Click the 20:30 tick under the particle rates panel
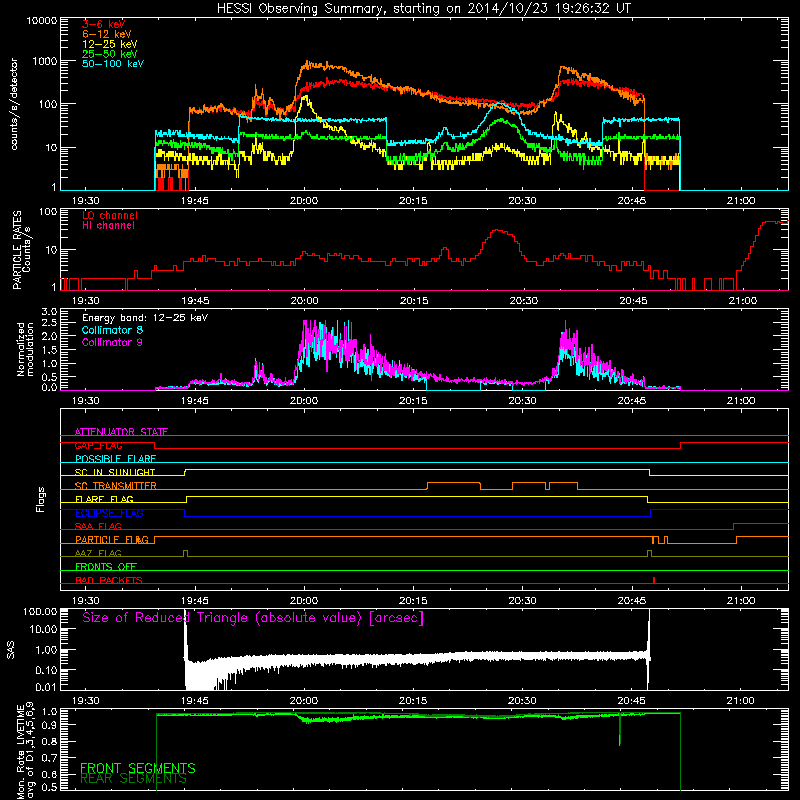This screenshot has width=800, height=800. coord(523,301)
